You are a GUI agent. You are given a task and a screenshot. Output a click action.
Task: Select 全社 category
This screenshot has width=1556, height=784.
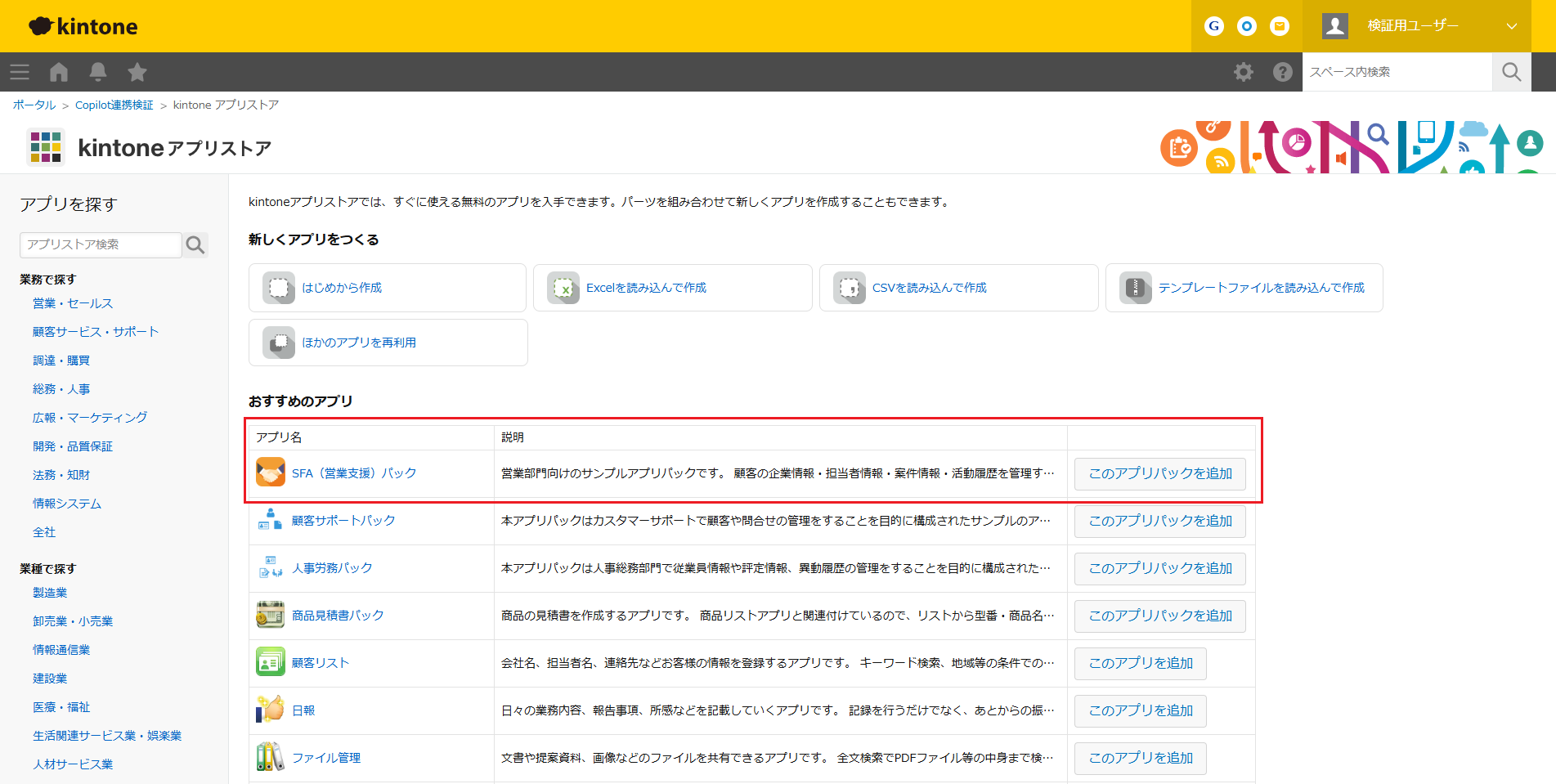(44, 532)
